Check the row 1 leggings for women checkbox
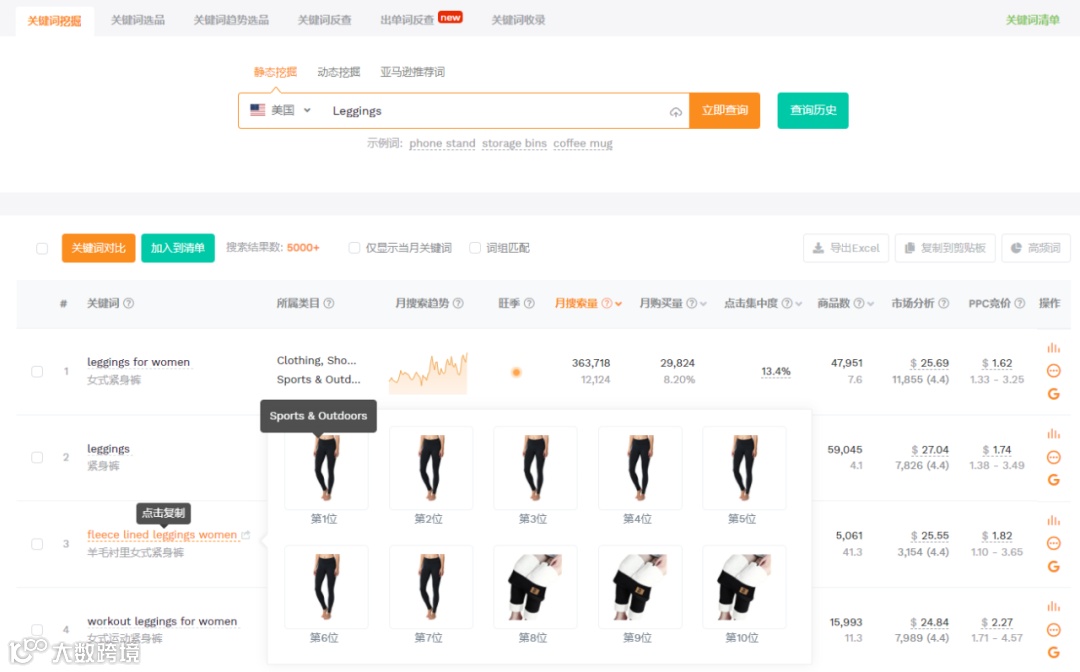Viewport: 1080px width, 672px height. point(37,371)
